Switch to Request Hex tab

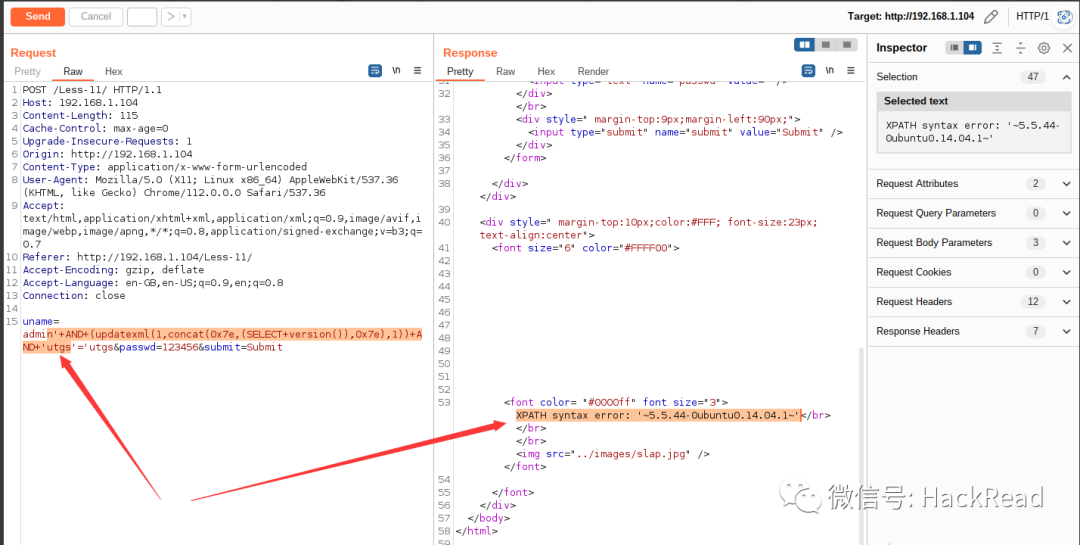114,71
